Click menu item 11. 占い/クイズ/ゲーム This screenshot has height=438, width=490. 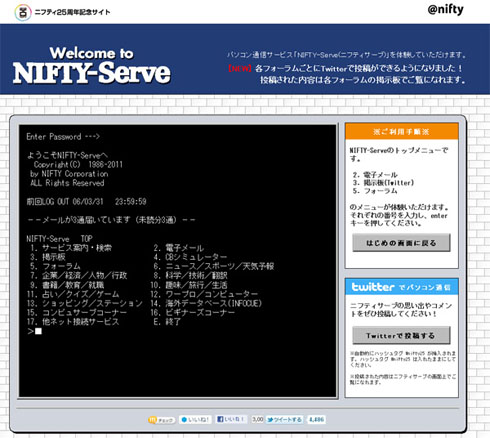click(73, 294)
